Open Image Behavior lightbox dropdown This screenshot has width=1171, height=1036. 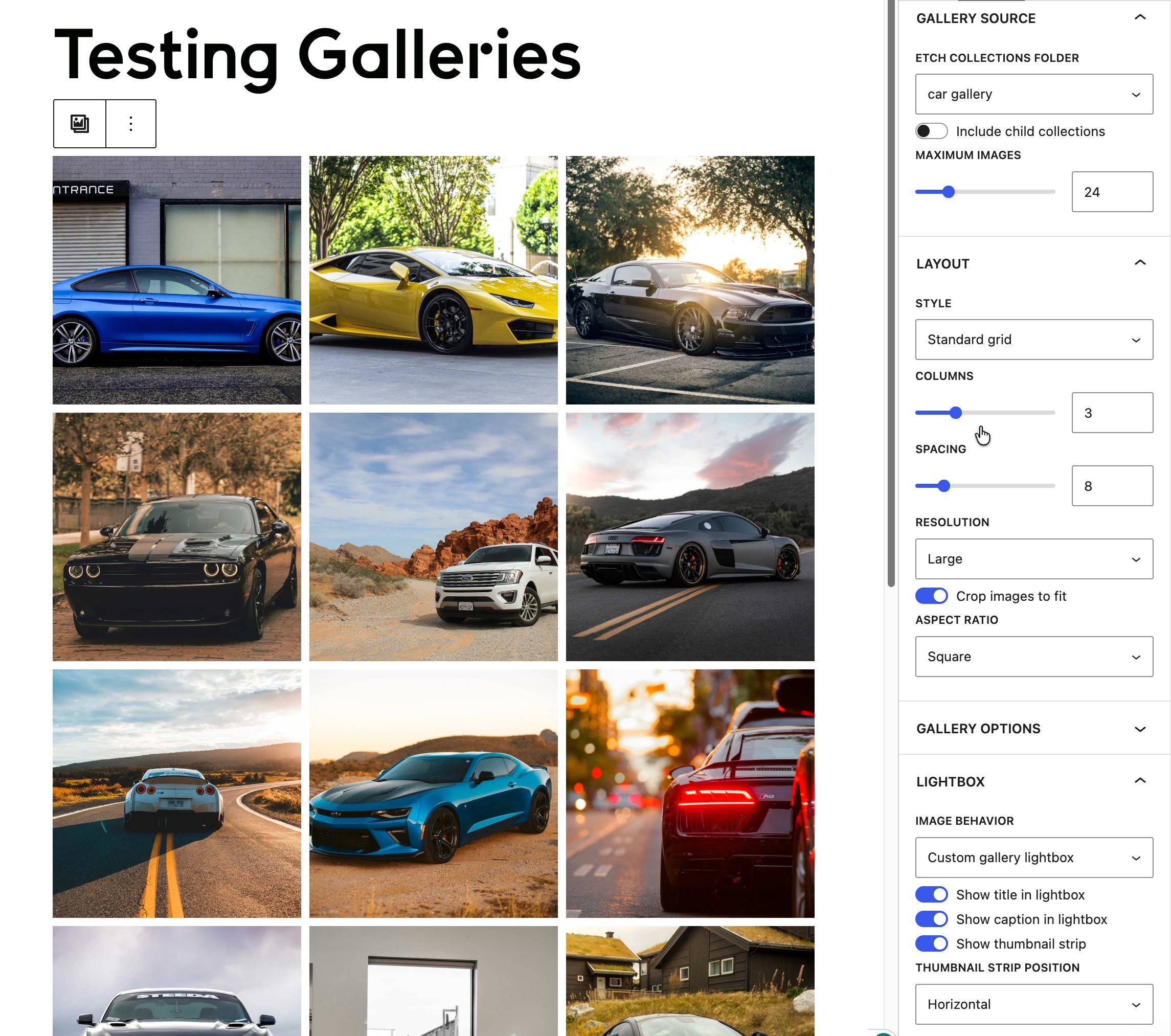1034,858
